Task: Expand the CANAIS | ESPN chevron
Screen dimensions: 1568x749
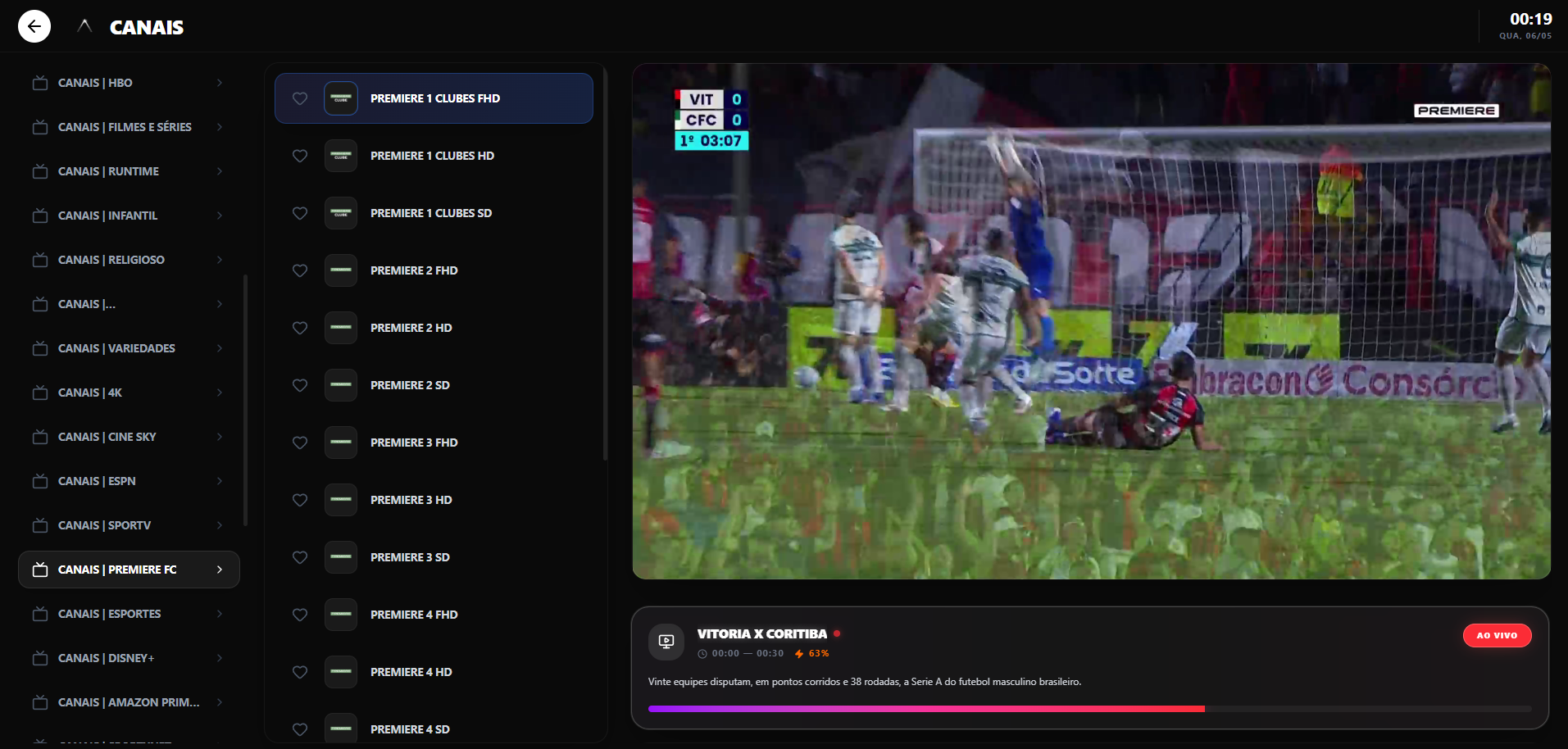Action: pos(220,481)
